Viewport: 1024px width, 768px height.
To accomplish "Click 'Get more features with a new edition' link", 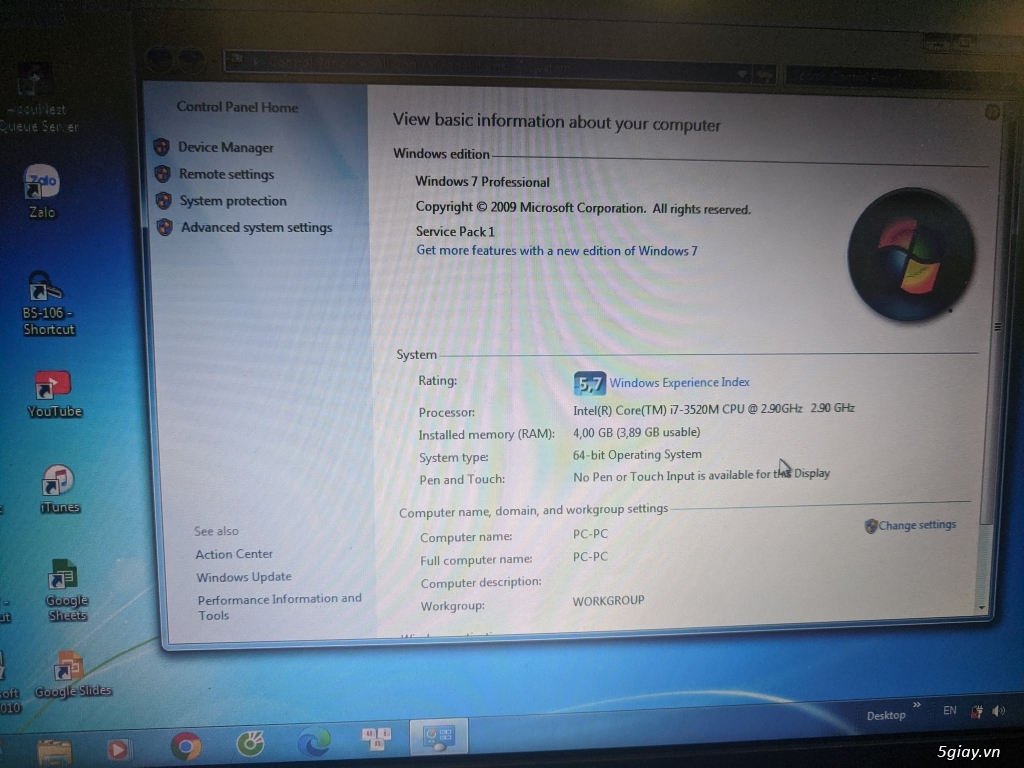I will tap(556, 251).
